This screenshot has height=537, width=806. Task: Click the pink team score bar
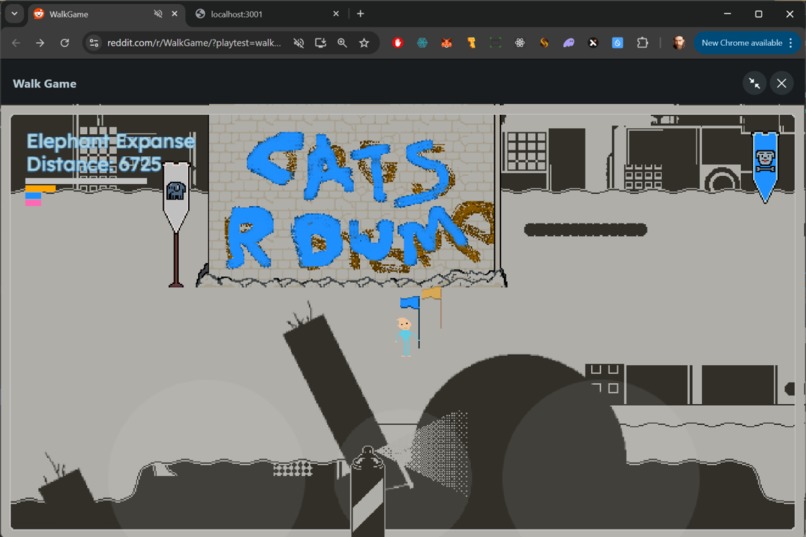pyautogui.click(x=33, y=202)
